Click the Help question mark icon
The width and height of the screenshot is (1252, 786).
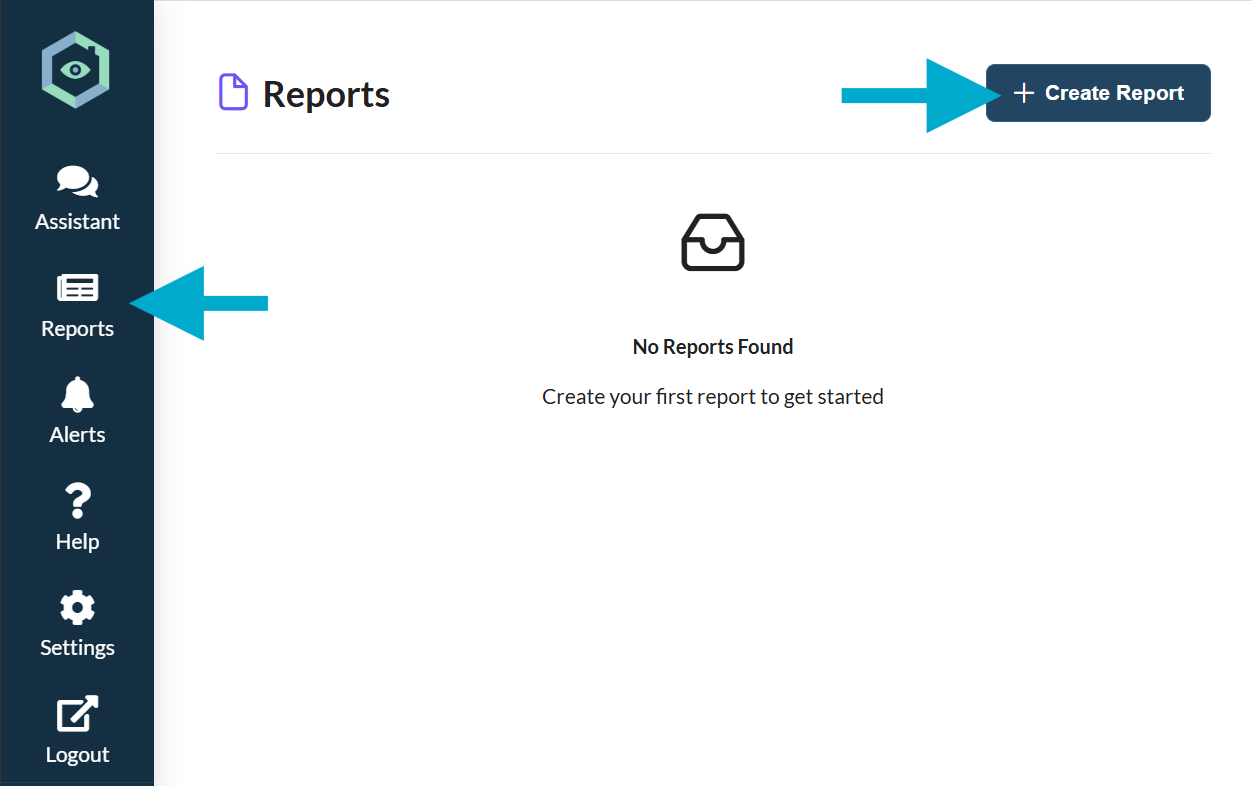click(x=77, y=500)
